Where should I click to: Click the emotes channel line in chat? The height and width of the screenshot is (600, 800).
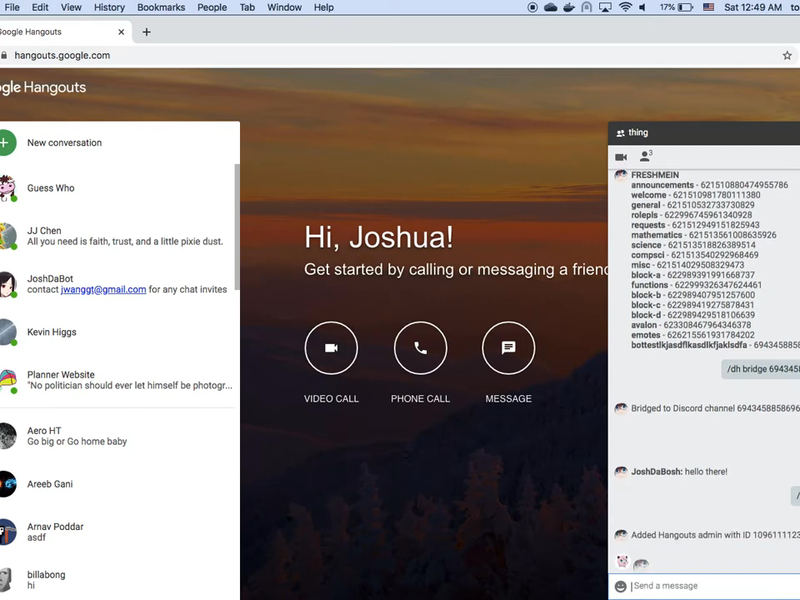[x=693, y=335]
